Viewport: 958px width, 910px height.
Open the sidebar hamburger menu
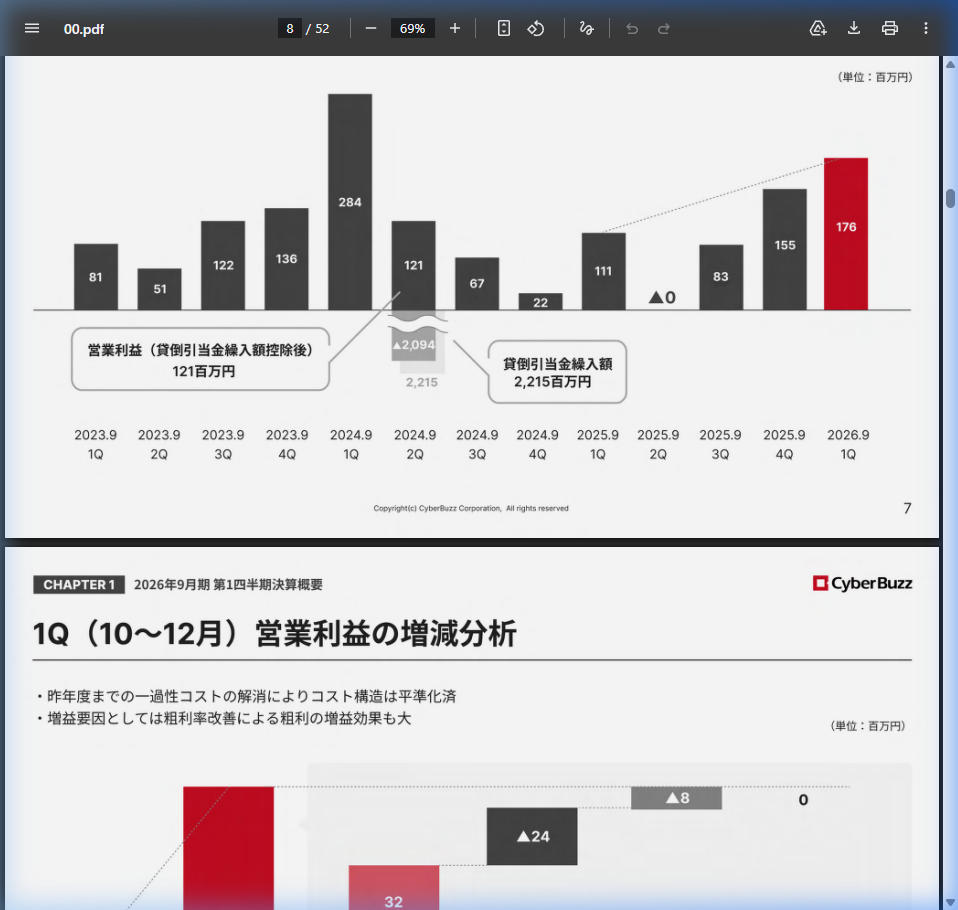click(x=32, y=28)
